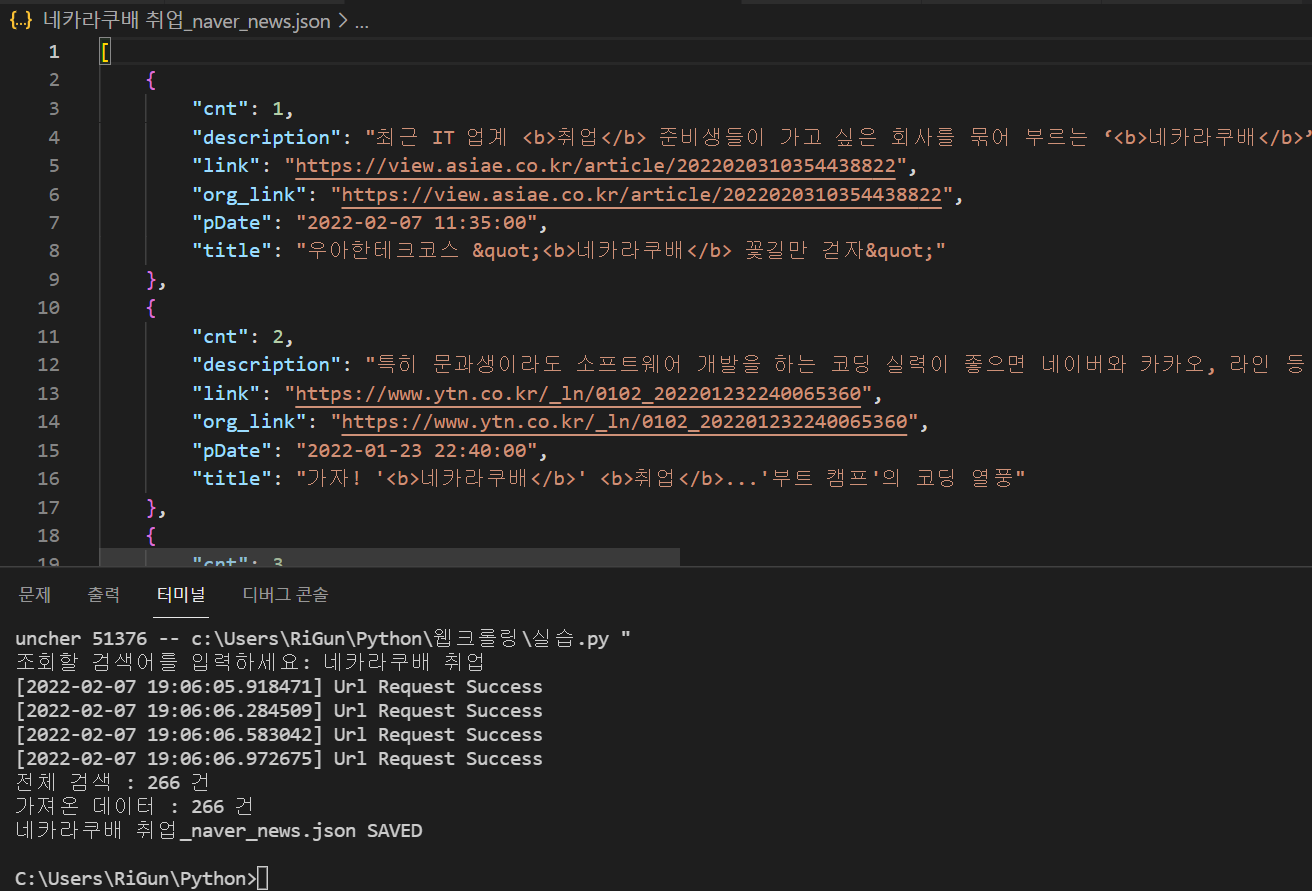Click line number 18 in the gutter
This screenshot has width=1312, height=891.
[48, 535]
